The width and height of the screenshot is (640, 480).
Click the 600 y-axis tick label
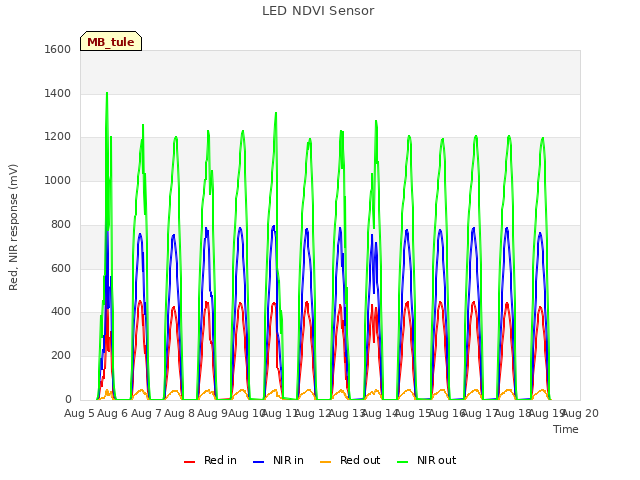[x=61, y=268]
